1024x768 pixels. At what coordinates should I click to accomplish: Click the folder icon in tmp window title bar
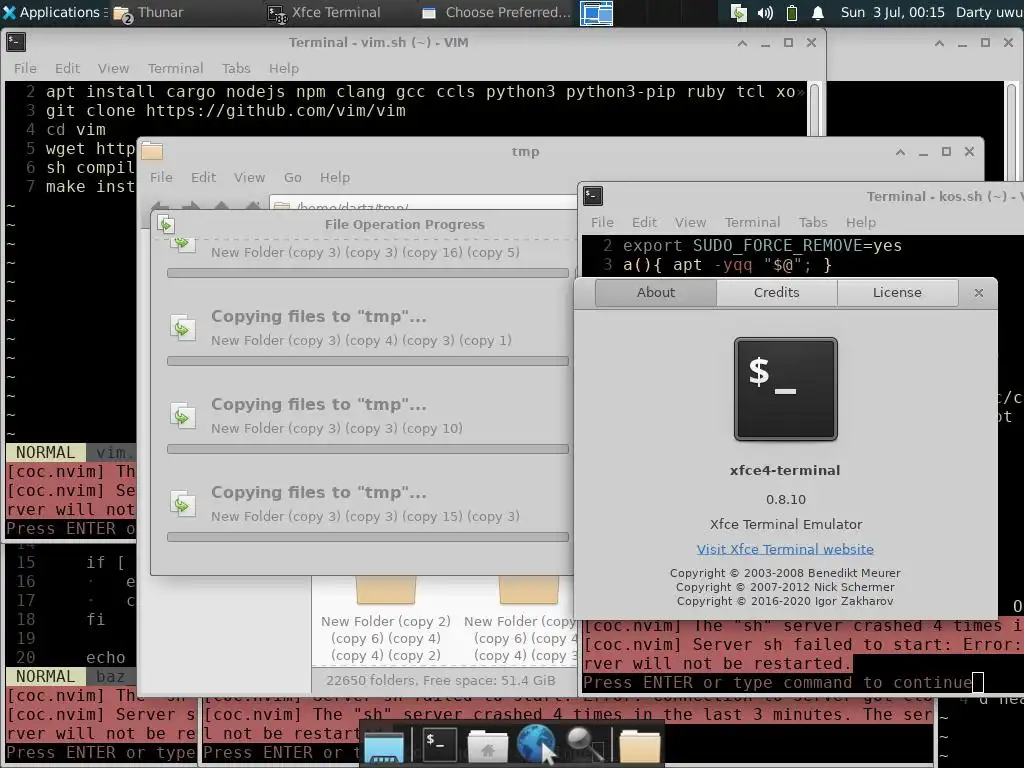[152, 152]
